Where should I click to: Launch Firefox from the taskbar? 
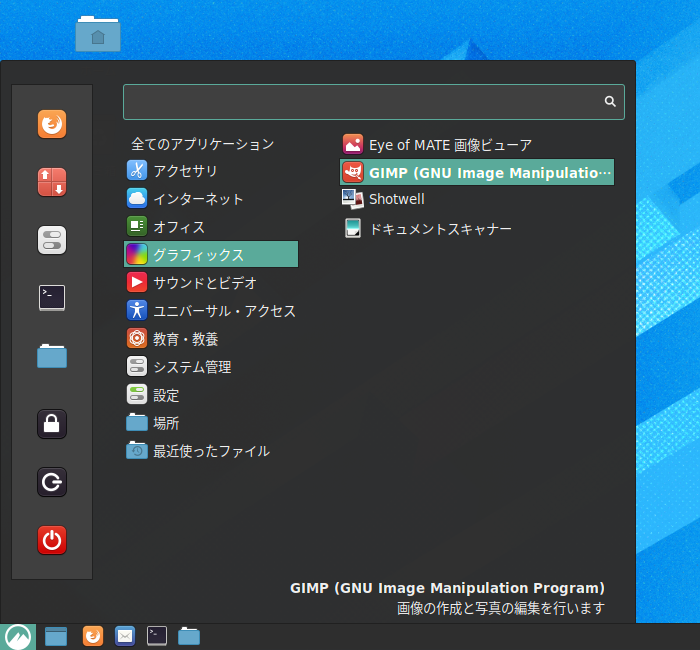click(93, 637)
